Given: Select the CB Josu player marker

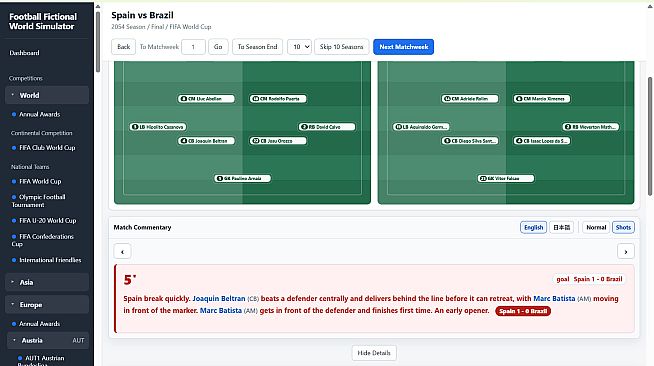Looking at the screenshot, I should pyautogui.click(x=278, y=141).
